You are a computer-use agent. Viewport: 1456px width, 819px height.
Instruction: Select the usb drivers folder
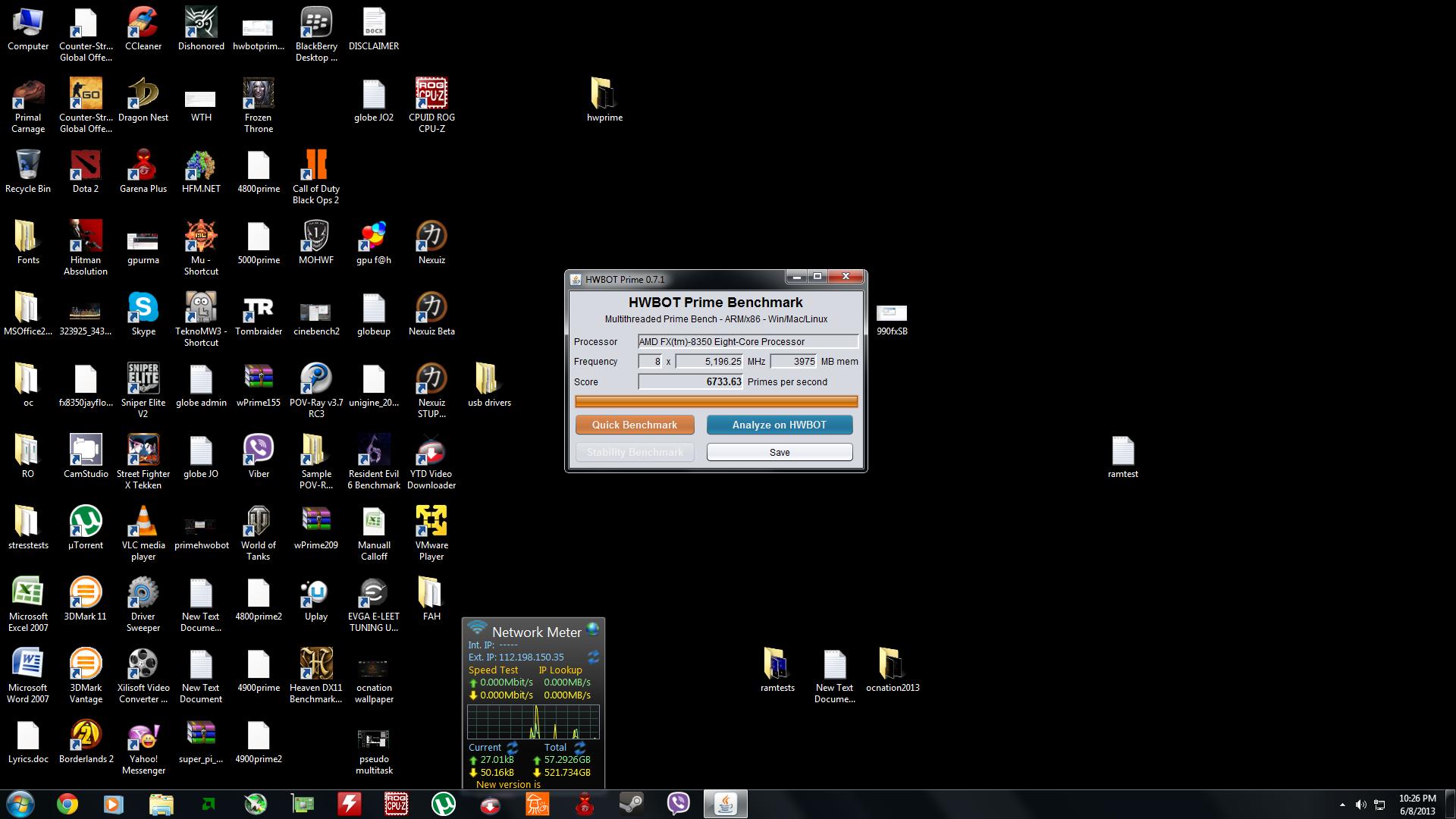[489, 386]
